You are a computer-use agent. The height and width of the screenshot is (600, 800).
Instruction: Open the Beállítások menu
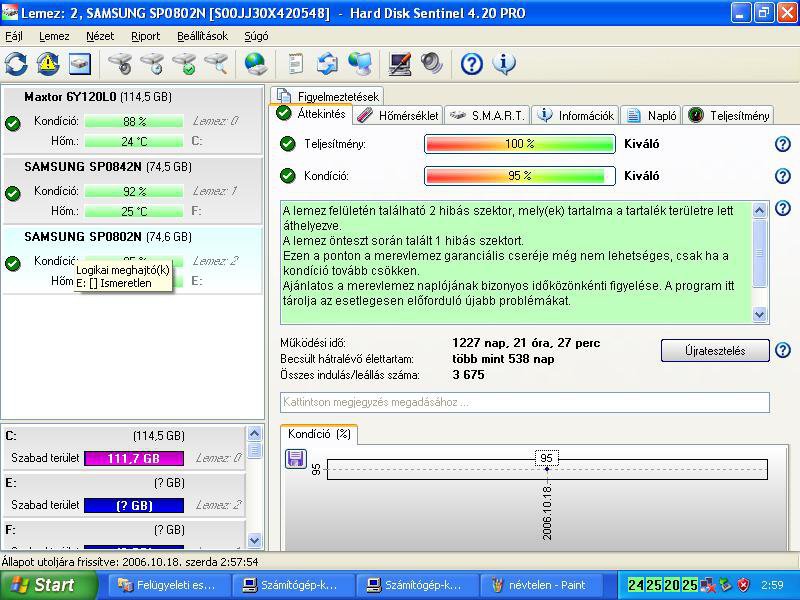(203, 36)
